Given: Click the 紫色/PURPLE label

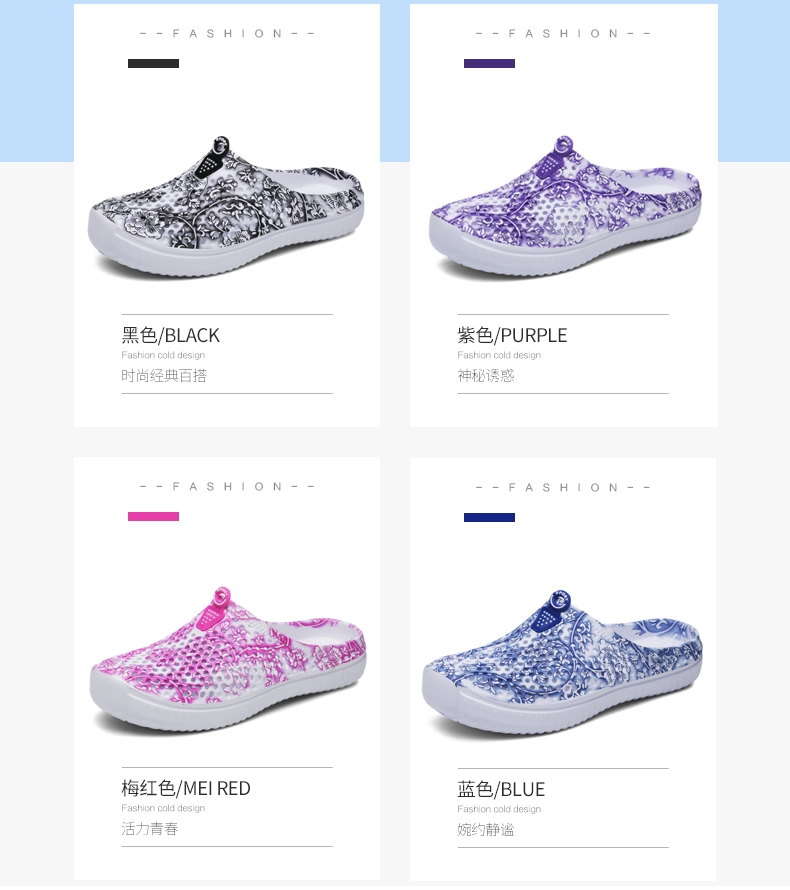Looking at the screenshot, I should pos(512,335).
